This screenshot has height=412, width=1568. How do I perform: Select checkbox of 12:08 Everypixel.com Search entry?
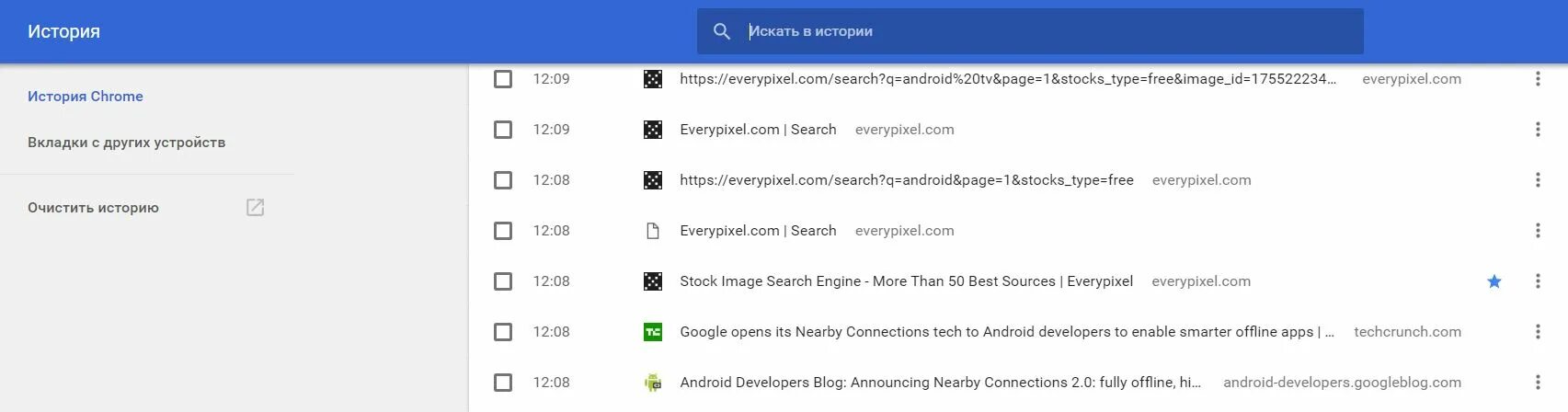pos(503,231)
